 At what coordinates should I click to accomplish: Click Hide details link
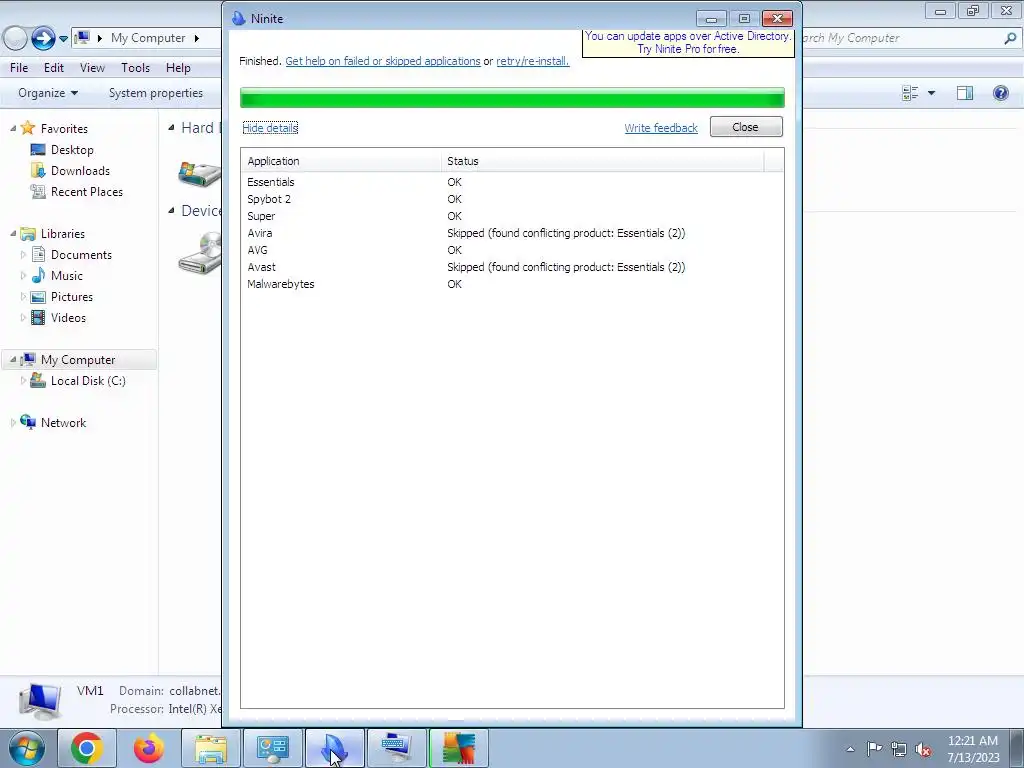270,127
